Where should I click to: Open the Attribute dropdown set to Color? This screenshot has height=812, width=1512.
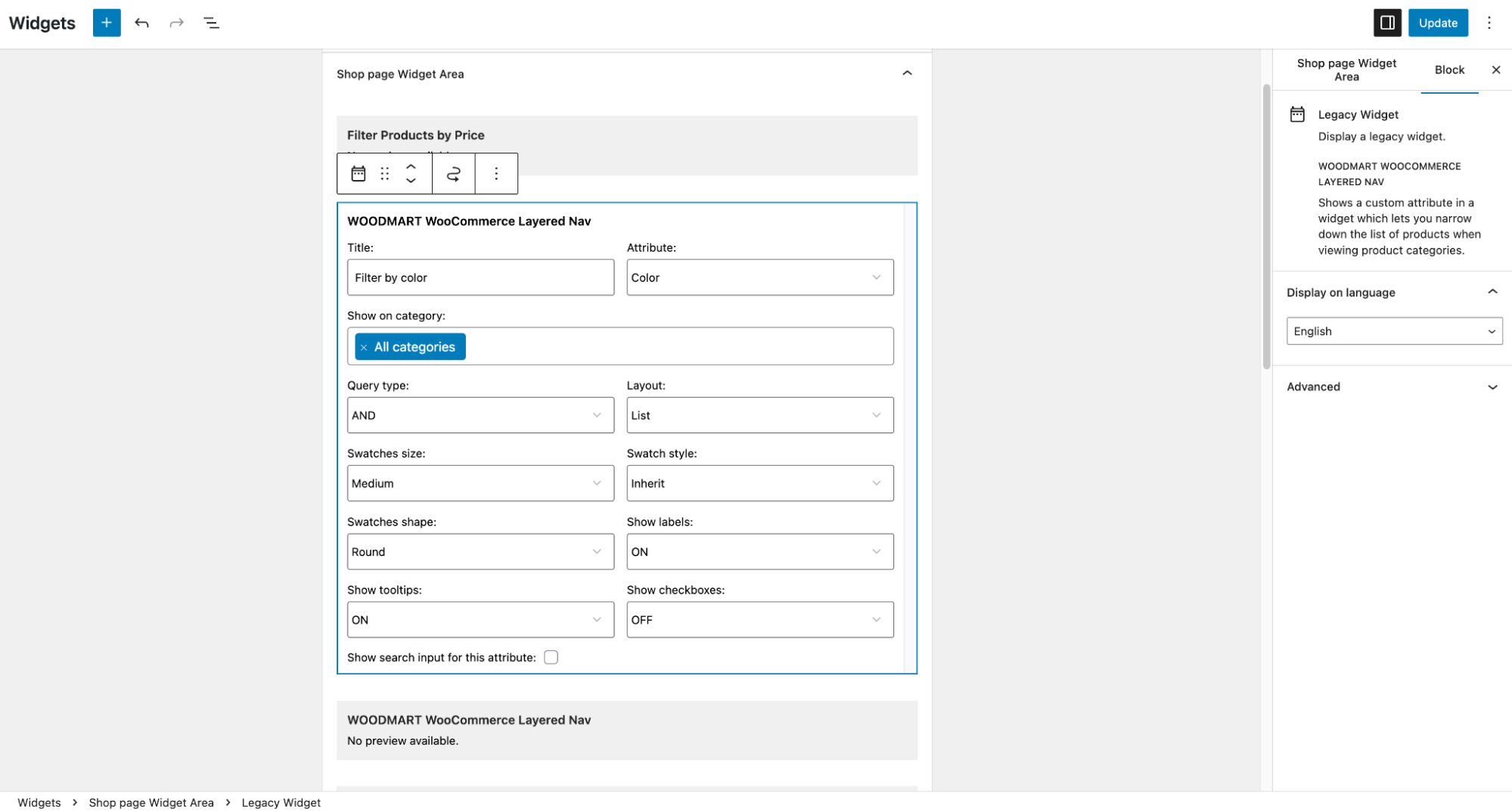coord(759,277)
